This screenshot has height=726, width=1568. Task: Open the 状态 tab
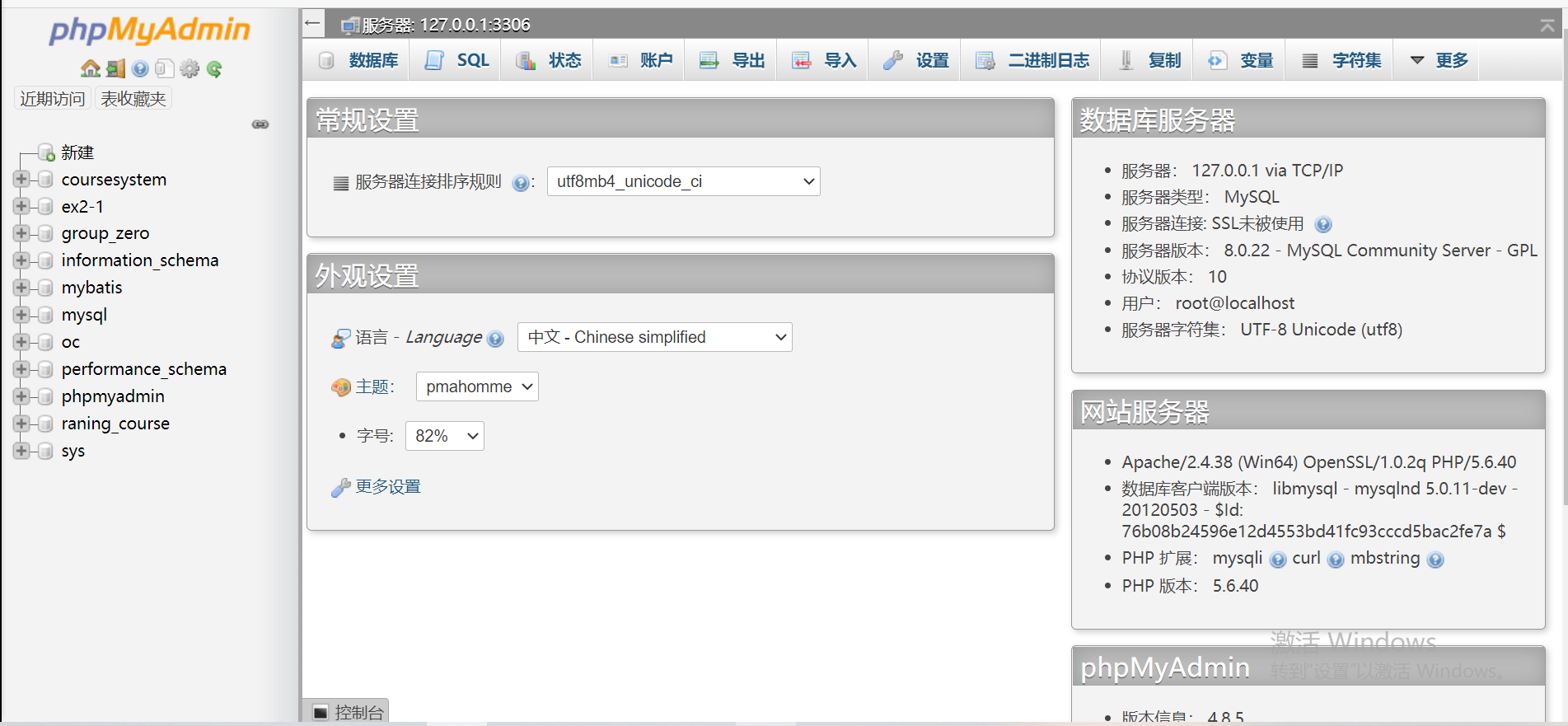pos(548,60)
